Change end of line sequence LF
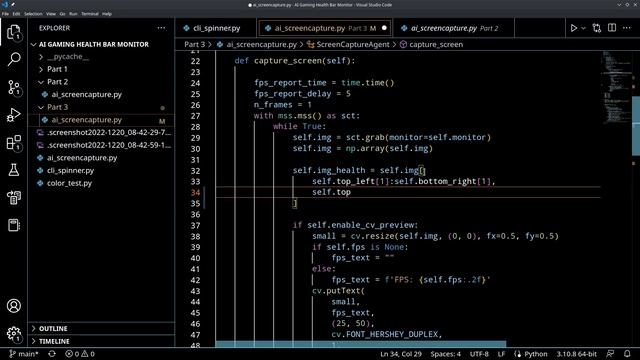Viewport: 640px width, 360px height. [x=501, y=354]
